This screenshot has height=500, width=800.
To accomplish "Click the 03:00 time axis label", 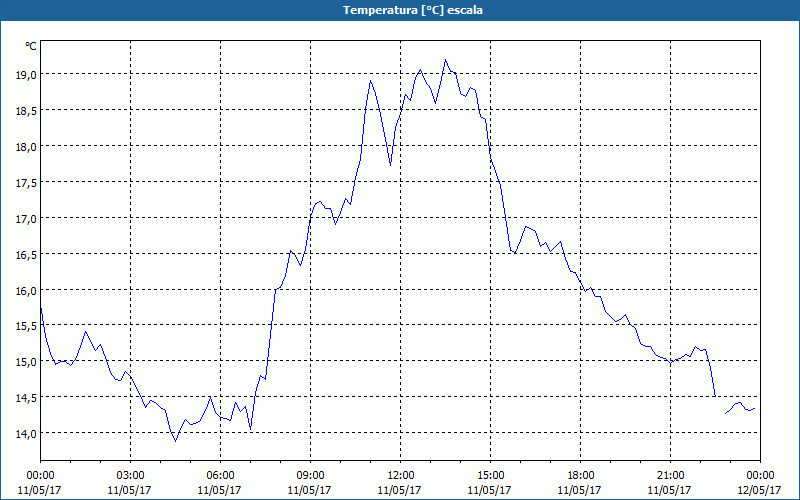I will pyautogui.click(x=130, y=476).
